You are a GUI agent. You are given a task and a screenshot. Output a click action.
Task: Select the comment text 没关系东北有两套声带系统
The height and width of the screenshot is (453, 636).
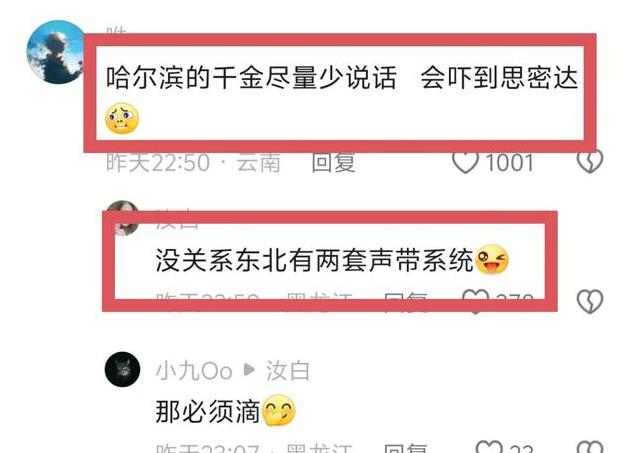tap(315, 260)
